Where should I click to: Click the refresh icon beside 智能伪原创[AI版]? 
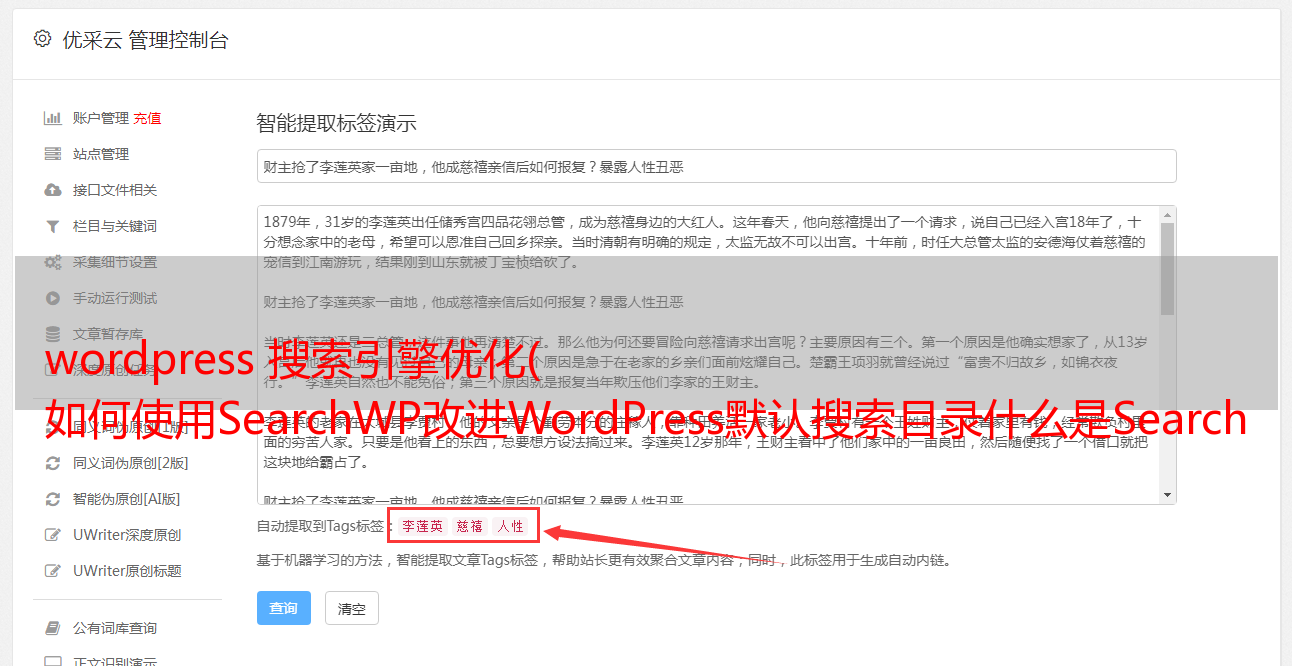click(53, 499)
